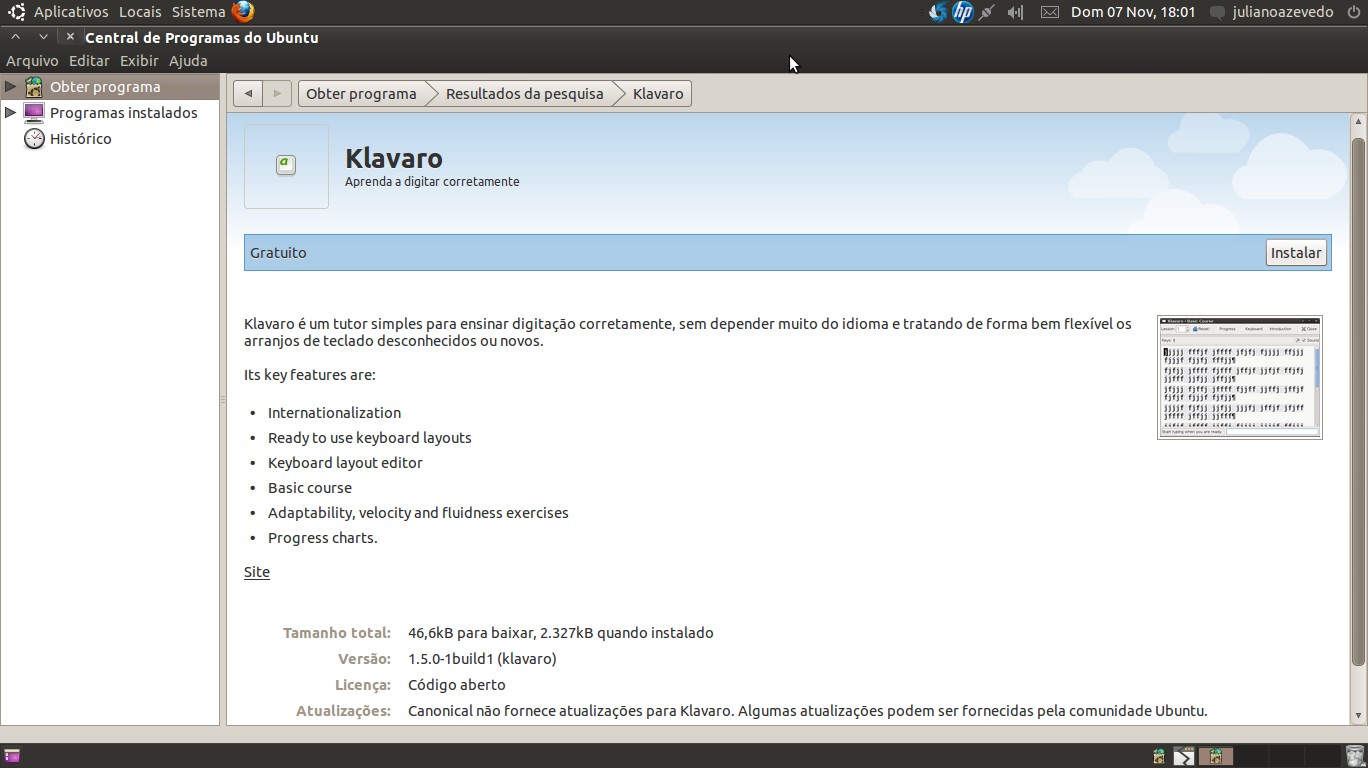Image resolution: width=1368 pixels, height=768 pixels.
Task: Click the 'Basic course' bullet
Action: 310,488
